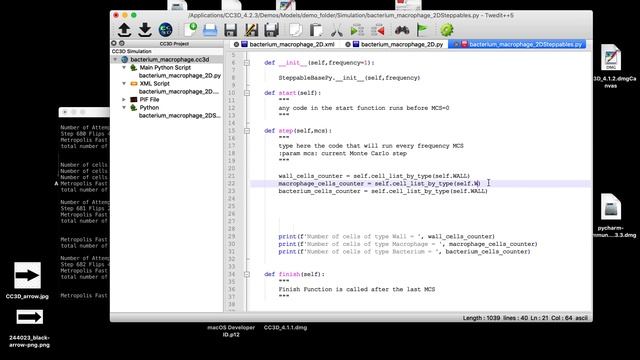Click the print Macrophage statement line 30
The width and height of the screenshot is (640, 360).
point(408,244)
